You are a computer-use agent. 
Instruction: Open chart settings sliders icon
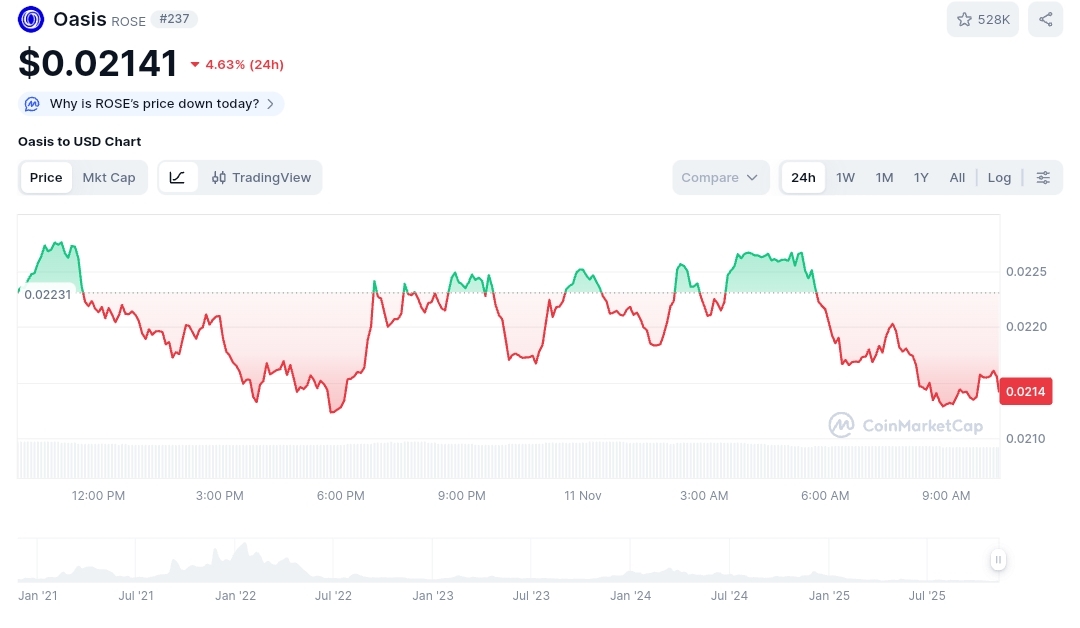1043,178
